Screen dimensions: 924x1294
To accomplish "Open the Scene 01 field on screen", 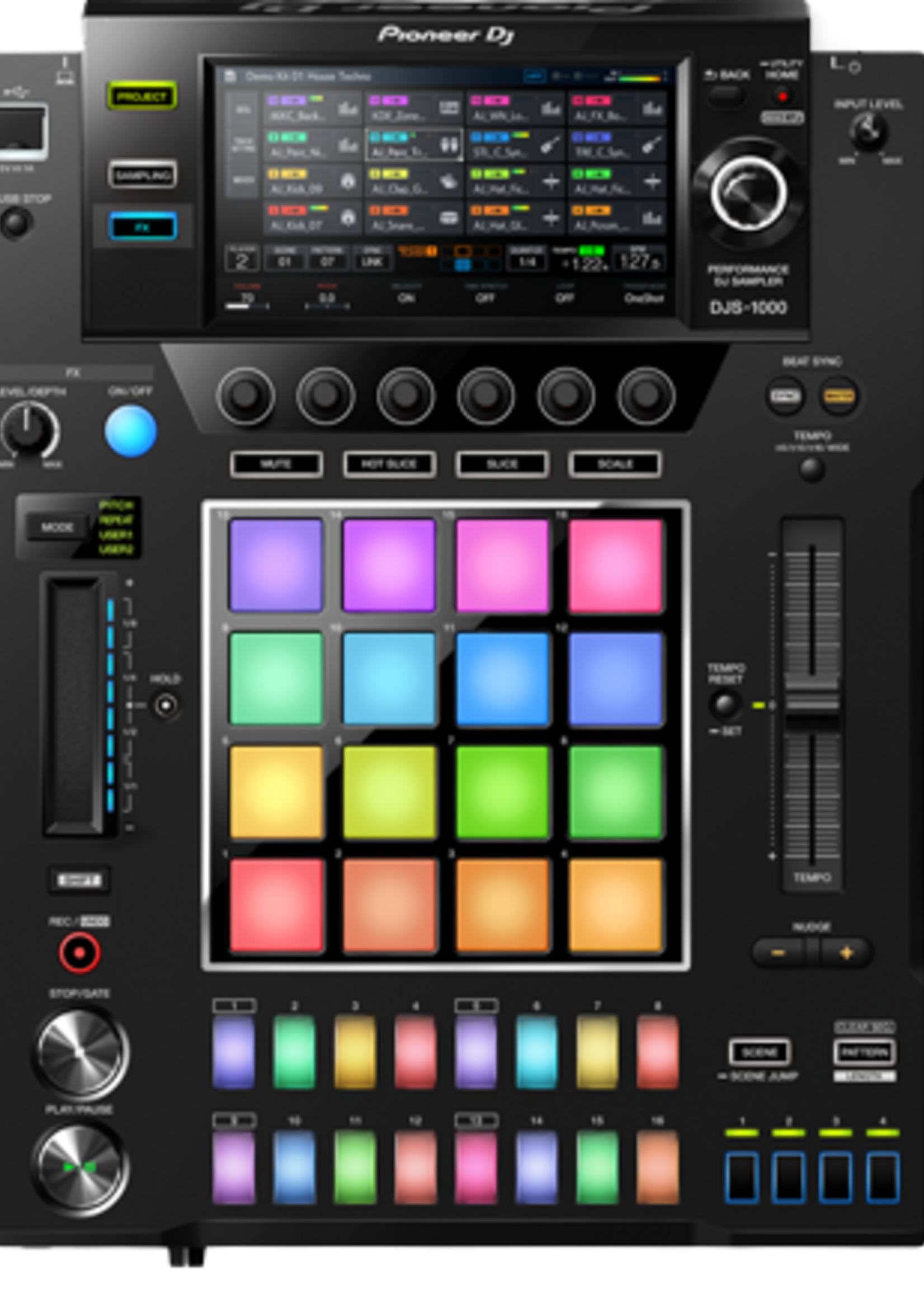I will coord(285,258).
